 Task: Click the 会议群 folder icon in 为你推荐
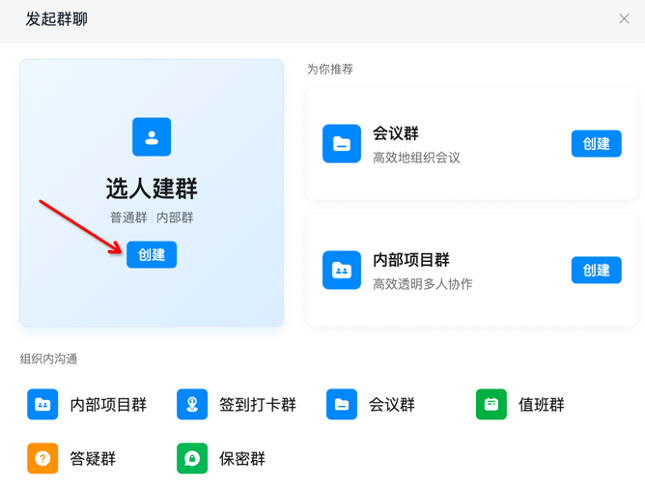click(341, 144)
